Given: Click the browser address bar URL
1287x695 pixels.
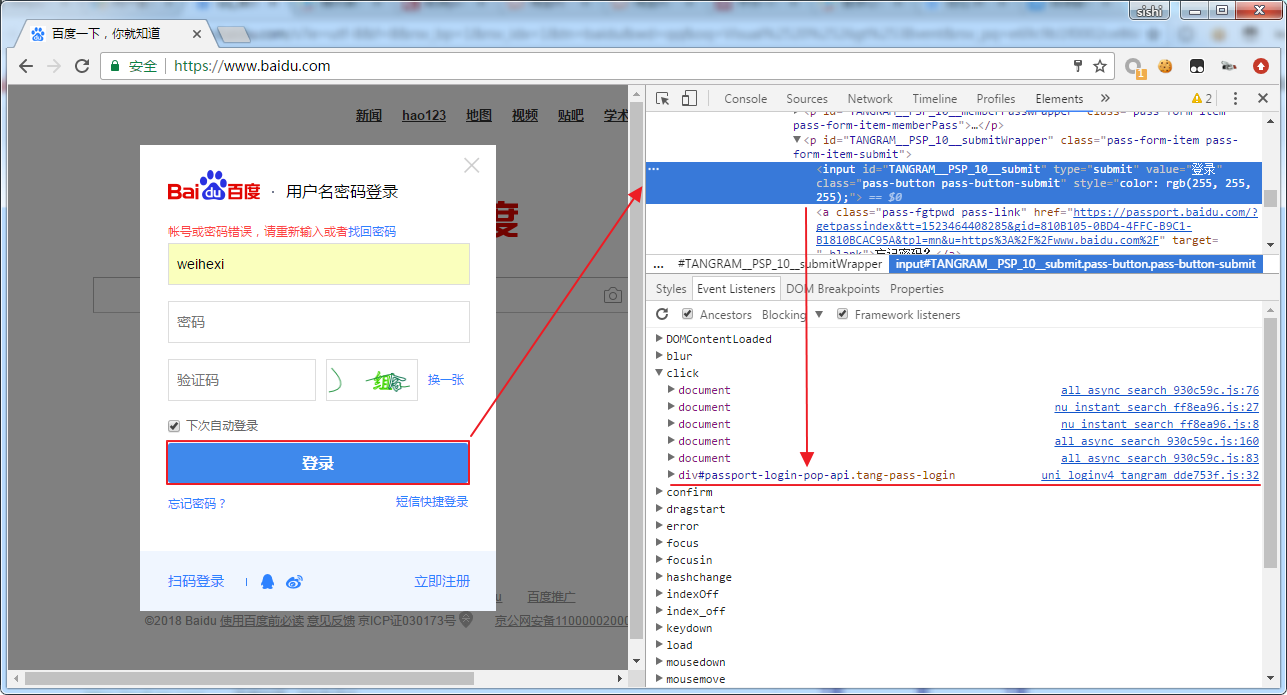Looking at the screenshot, I should [x=252, y=66].
